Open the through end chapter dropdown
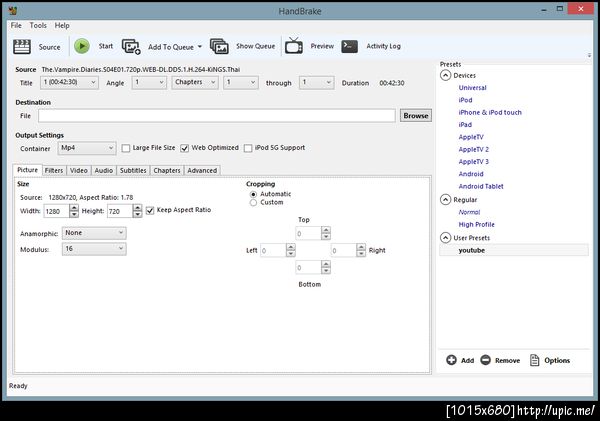600x421 pixels. tap(316, 83)
